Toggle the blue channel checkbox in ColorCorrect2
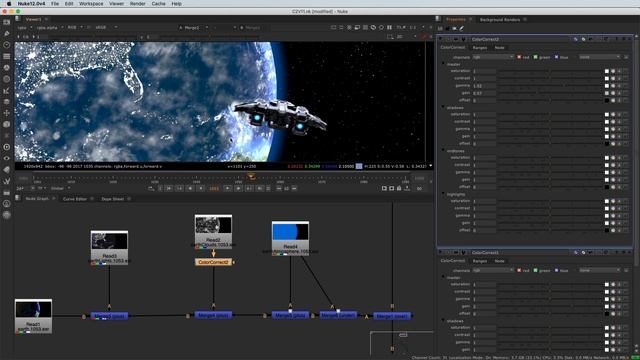 click(x=556, y=57)
